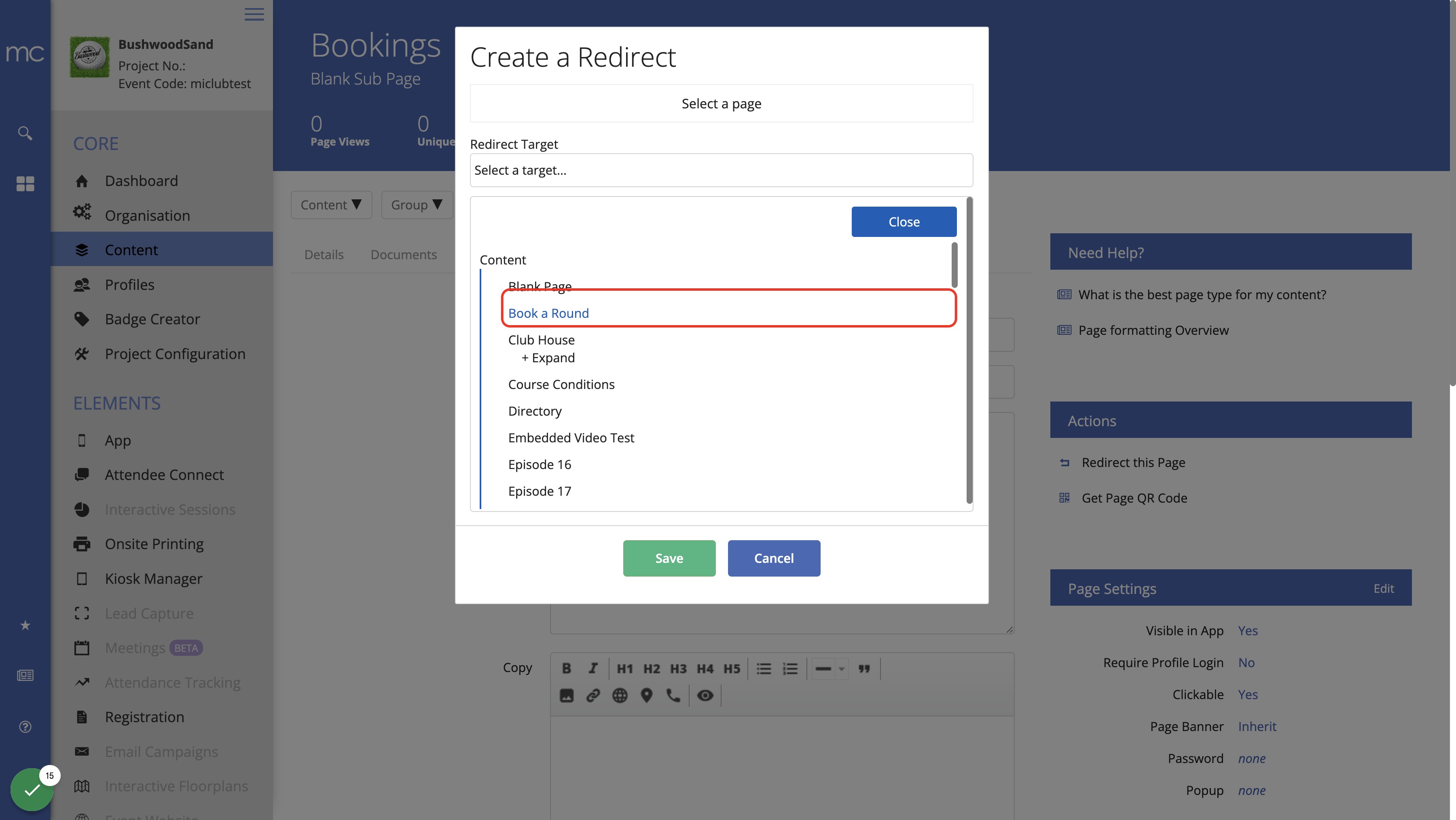The width and height of the screenshot is (1456, 820).
Task: Click the hamburger menu icon in sidebar
Action: pyautogui.click(x=254, y=14)
